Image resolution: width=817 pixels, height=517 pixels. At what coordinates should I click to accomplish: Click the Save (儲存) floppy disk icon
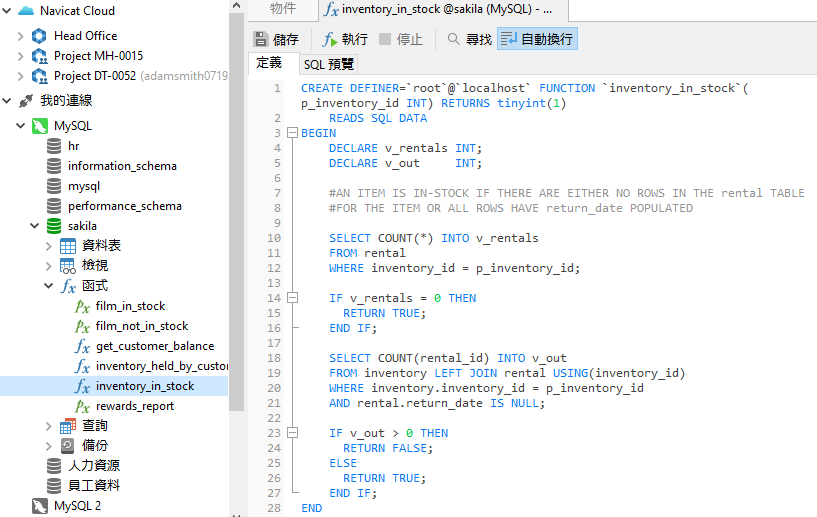click(262, 39)
